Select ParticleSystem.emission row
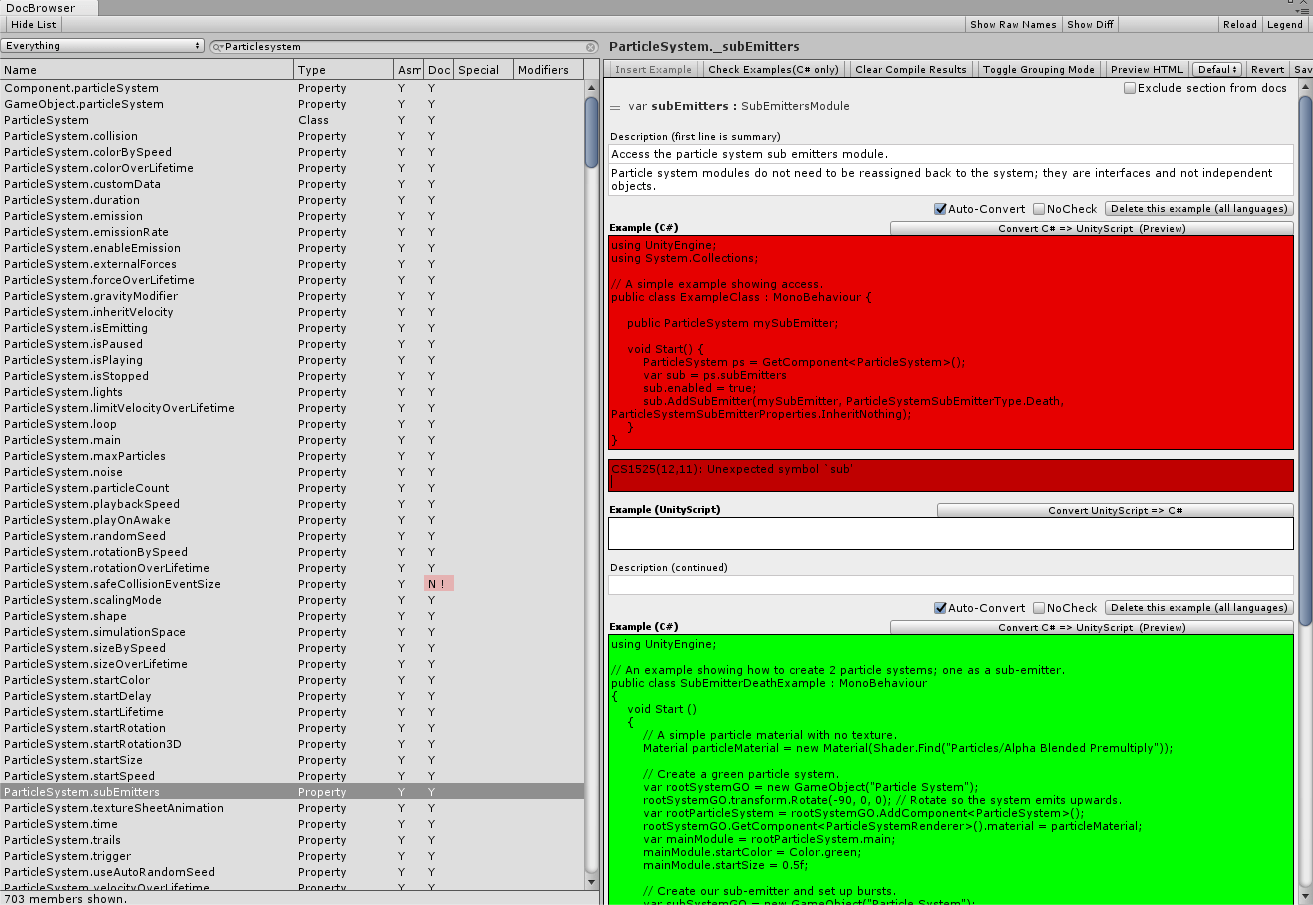 tap(292, 216)
